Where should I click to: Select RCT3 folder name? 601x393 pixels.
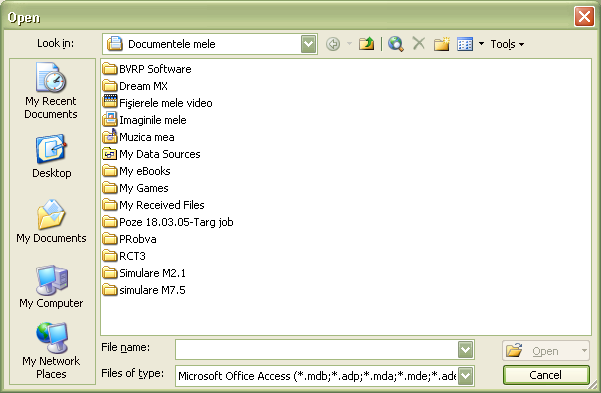(132, 256)
